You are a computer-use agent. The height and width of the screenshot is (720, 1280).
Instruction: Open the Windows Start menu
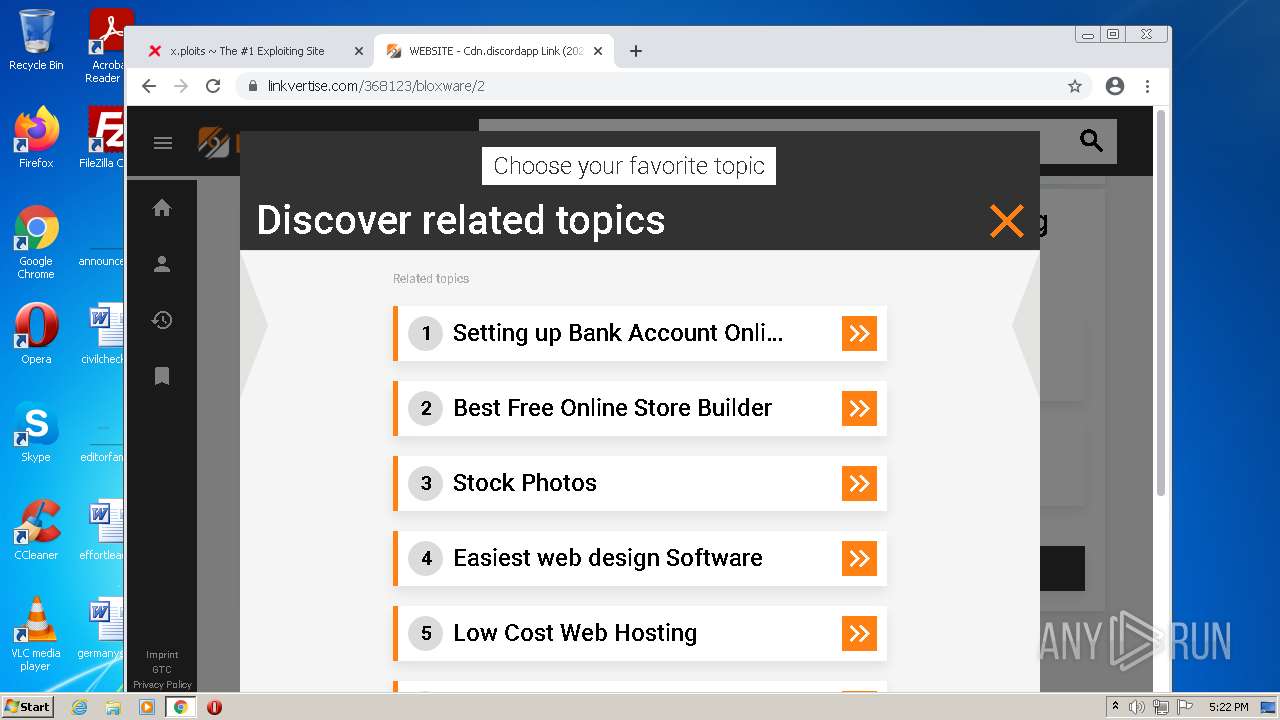point(28,707)
